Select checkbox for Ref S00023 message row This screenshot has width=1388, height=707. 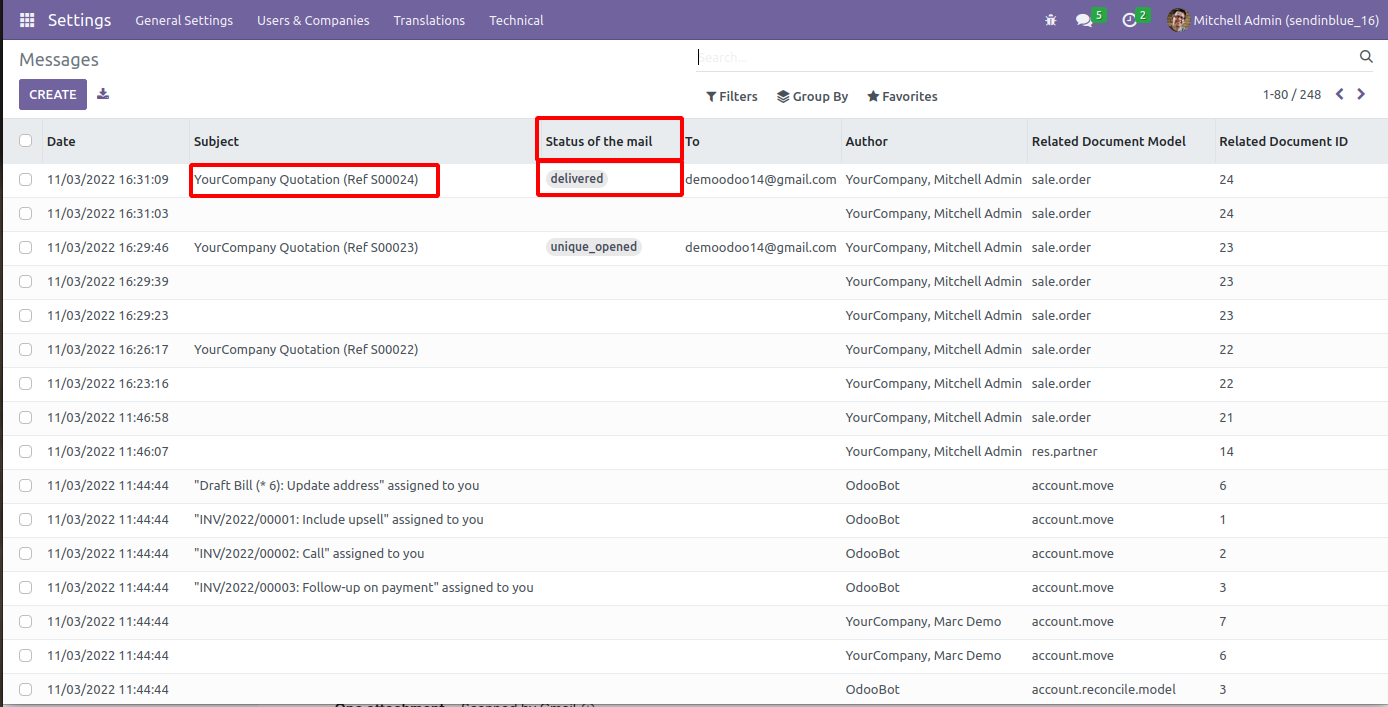pos(25,248)
